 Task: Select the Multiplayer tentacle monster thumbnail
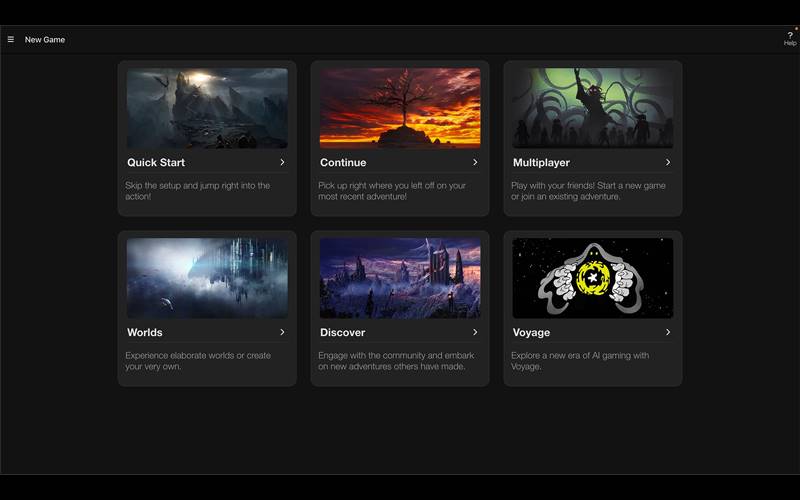pos(593,108)
